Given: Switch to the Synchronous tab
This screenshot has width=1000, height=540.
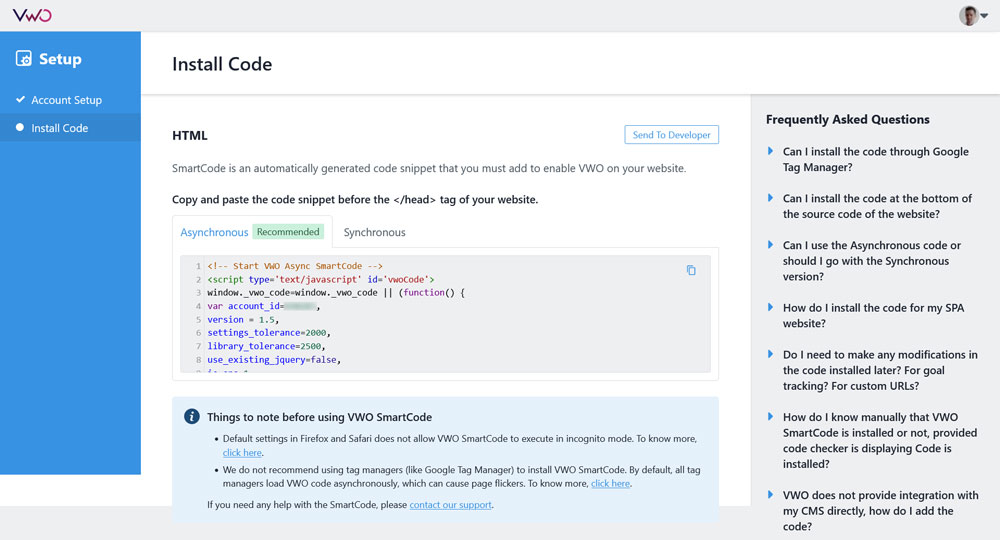Looking at the screenshot, I should click(374, 232).
